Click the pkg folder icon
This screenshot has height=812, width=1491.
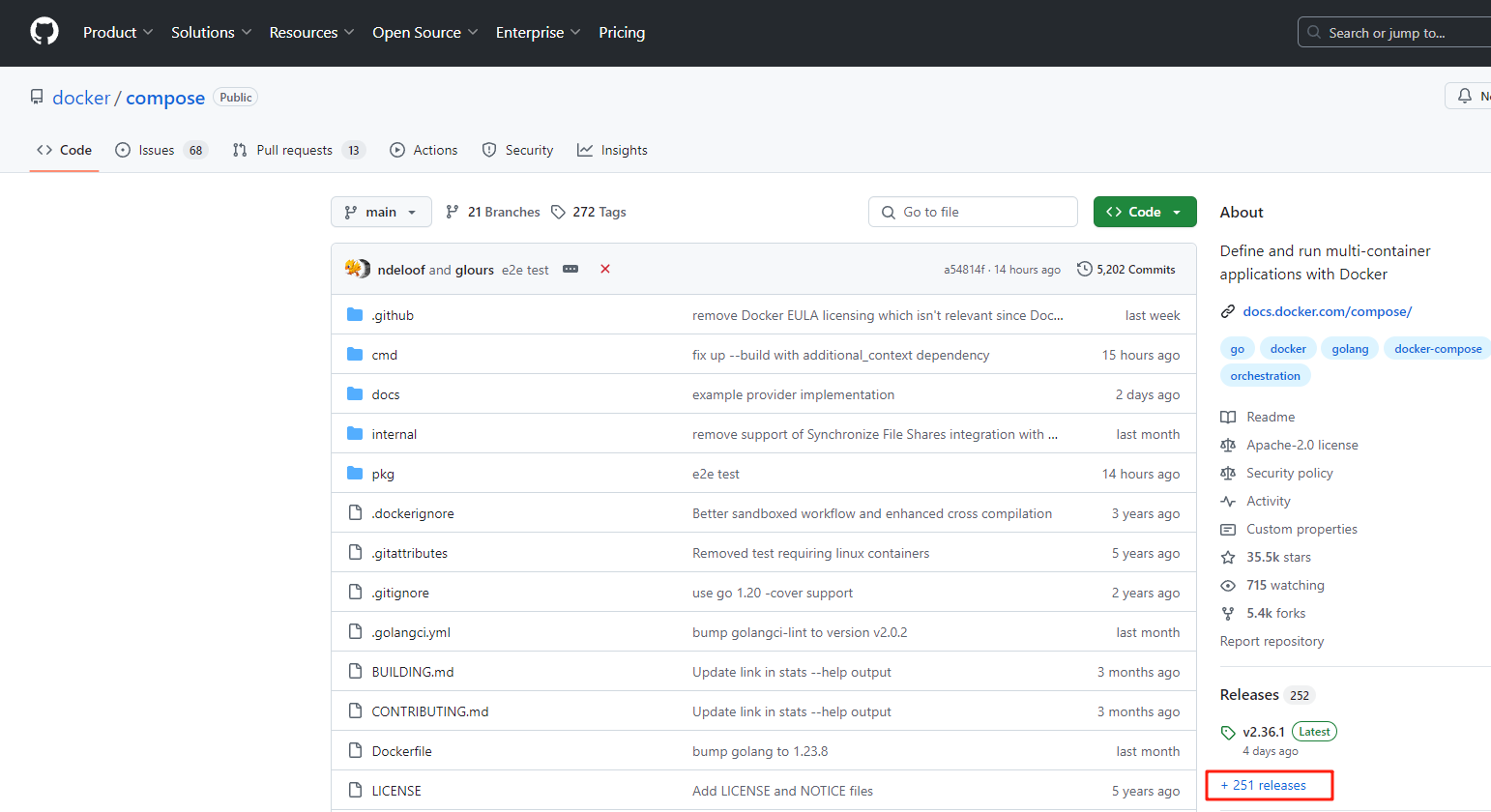click(355, 474)
